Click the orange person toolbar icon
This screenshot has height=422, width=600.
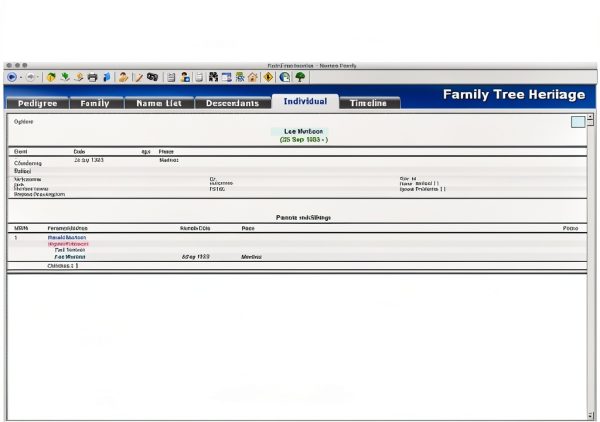click(123, 77)
